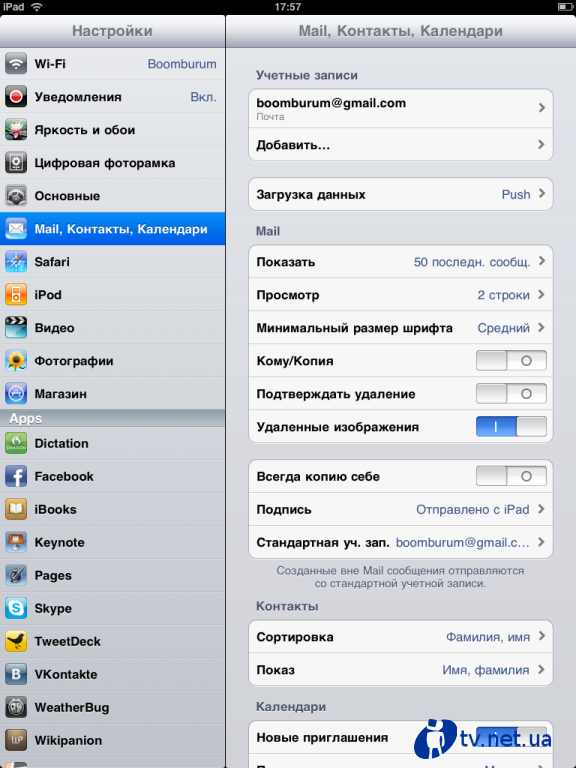576x768 pixels.
Task: Open Подпись signature row
Action: [x=401, y=509]
